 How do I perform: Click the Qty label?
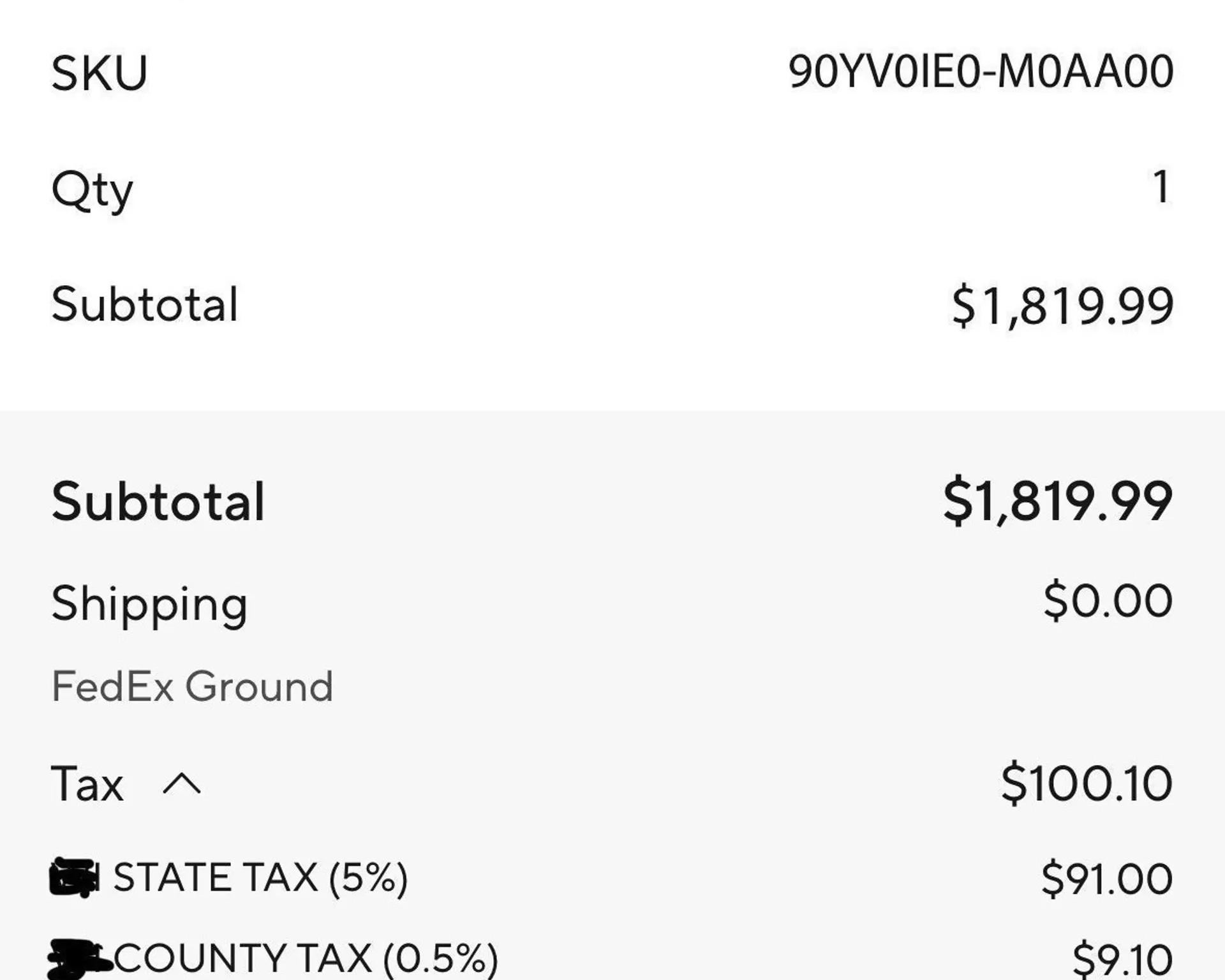[92, 191]
